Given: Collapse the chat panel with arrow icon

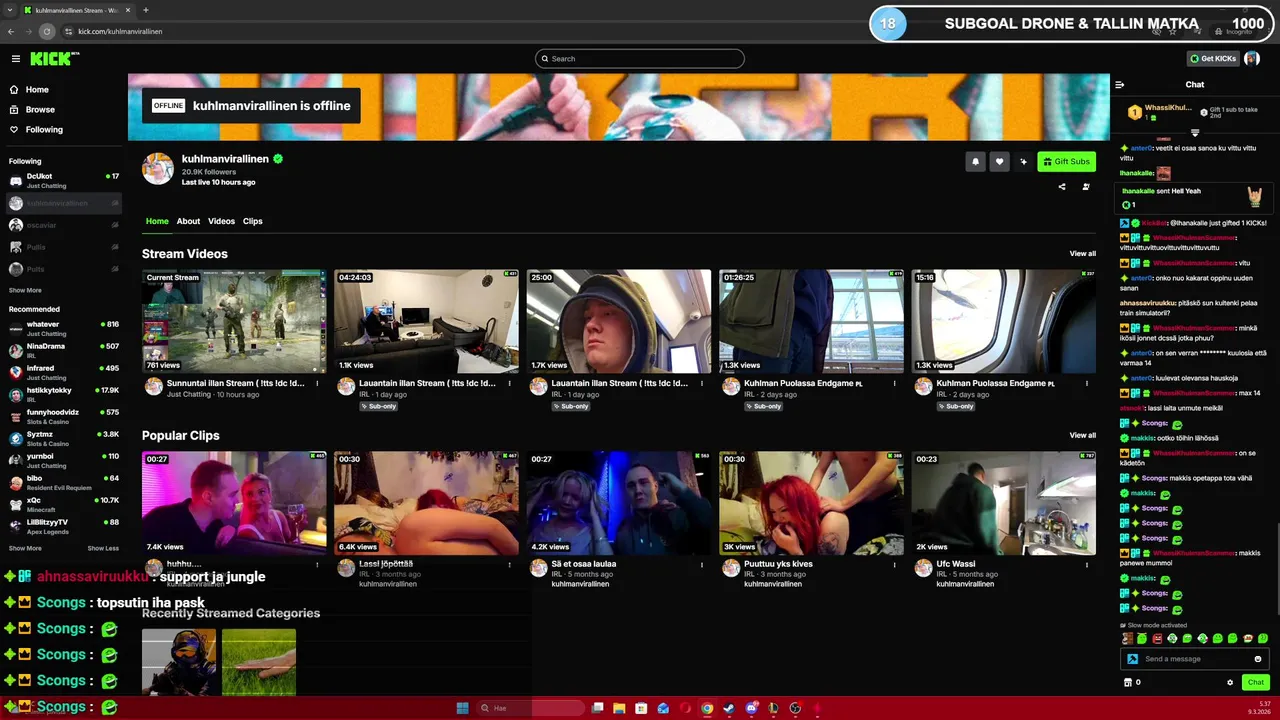Looking at the screenshot, I should 1120,85.
